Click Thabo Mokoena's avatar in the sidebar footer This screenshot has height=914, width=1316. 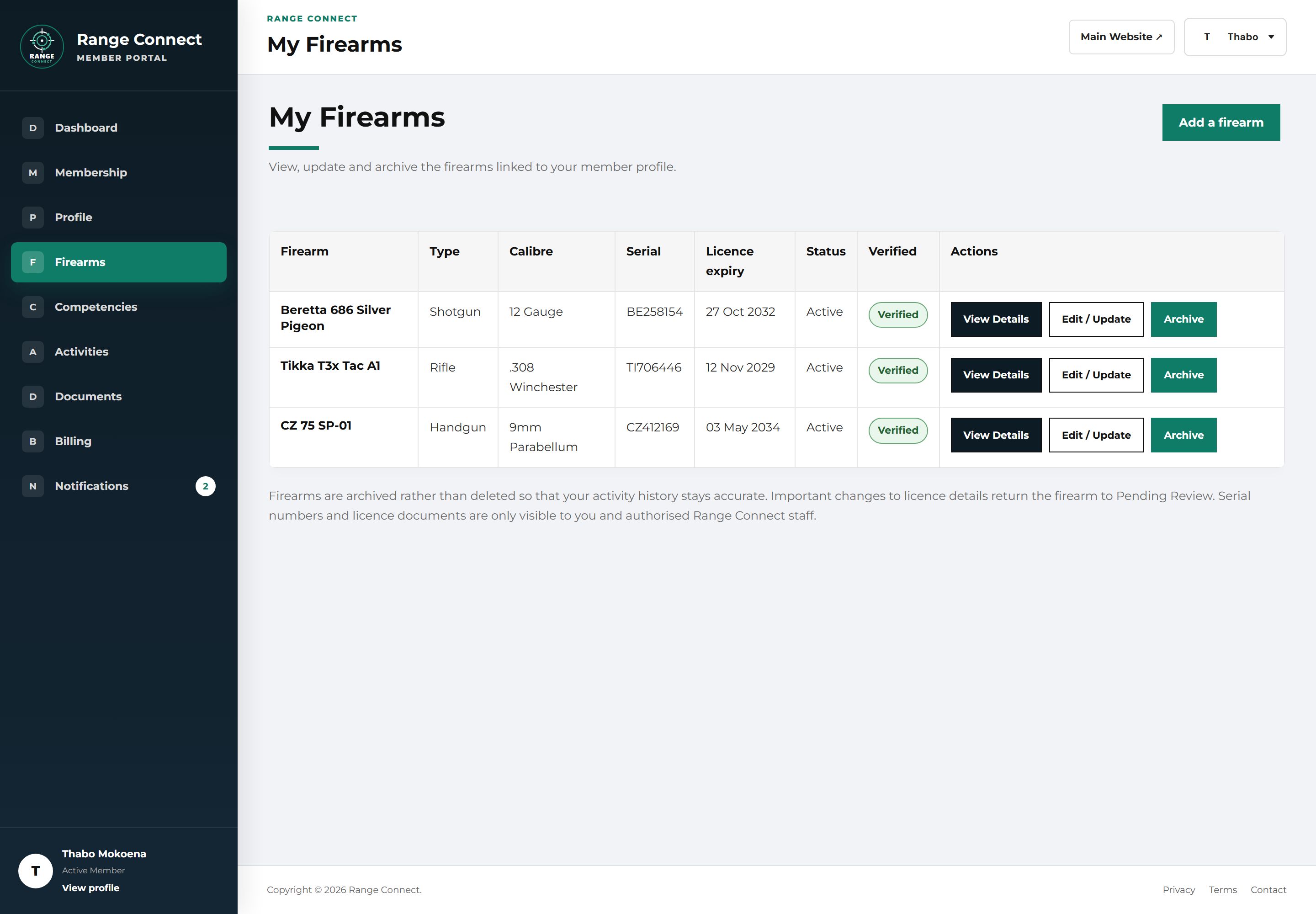pyautogui.click(x=36, y=871)
